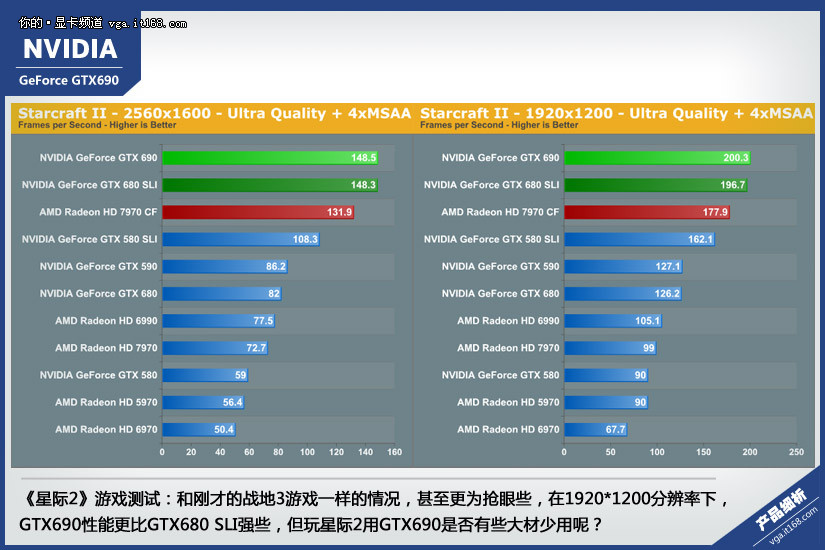825x550 pixels.
Task: Click the 67.7 HD 6970 bar
Action: (x=596, y=429)
